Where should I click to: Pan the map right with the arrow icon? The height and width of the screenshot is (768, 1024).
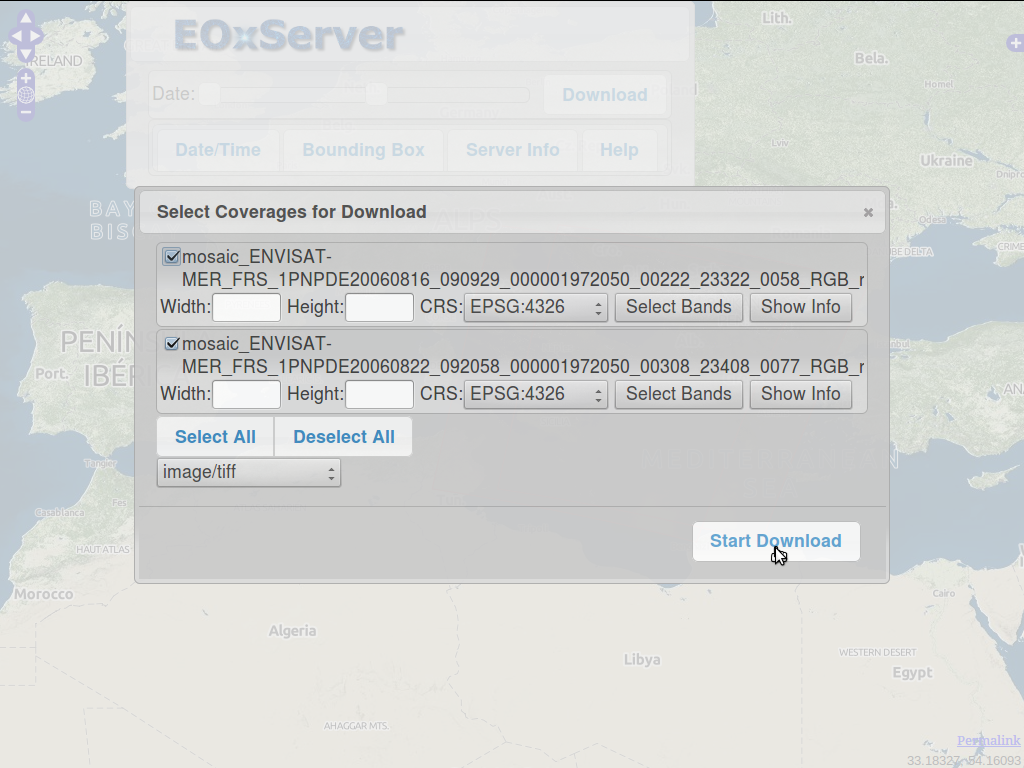[36, 36]
